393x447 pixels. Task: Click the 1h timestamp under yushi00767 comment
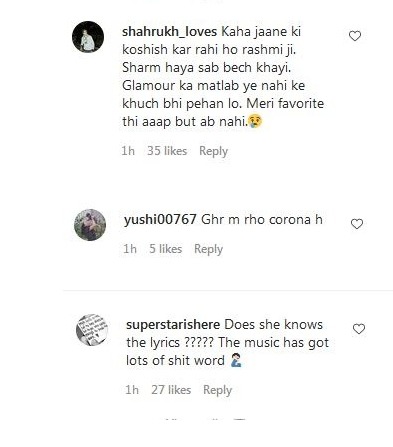click(x=130, y=249)
